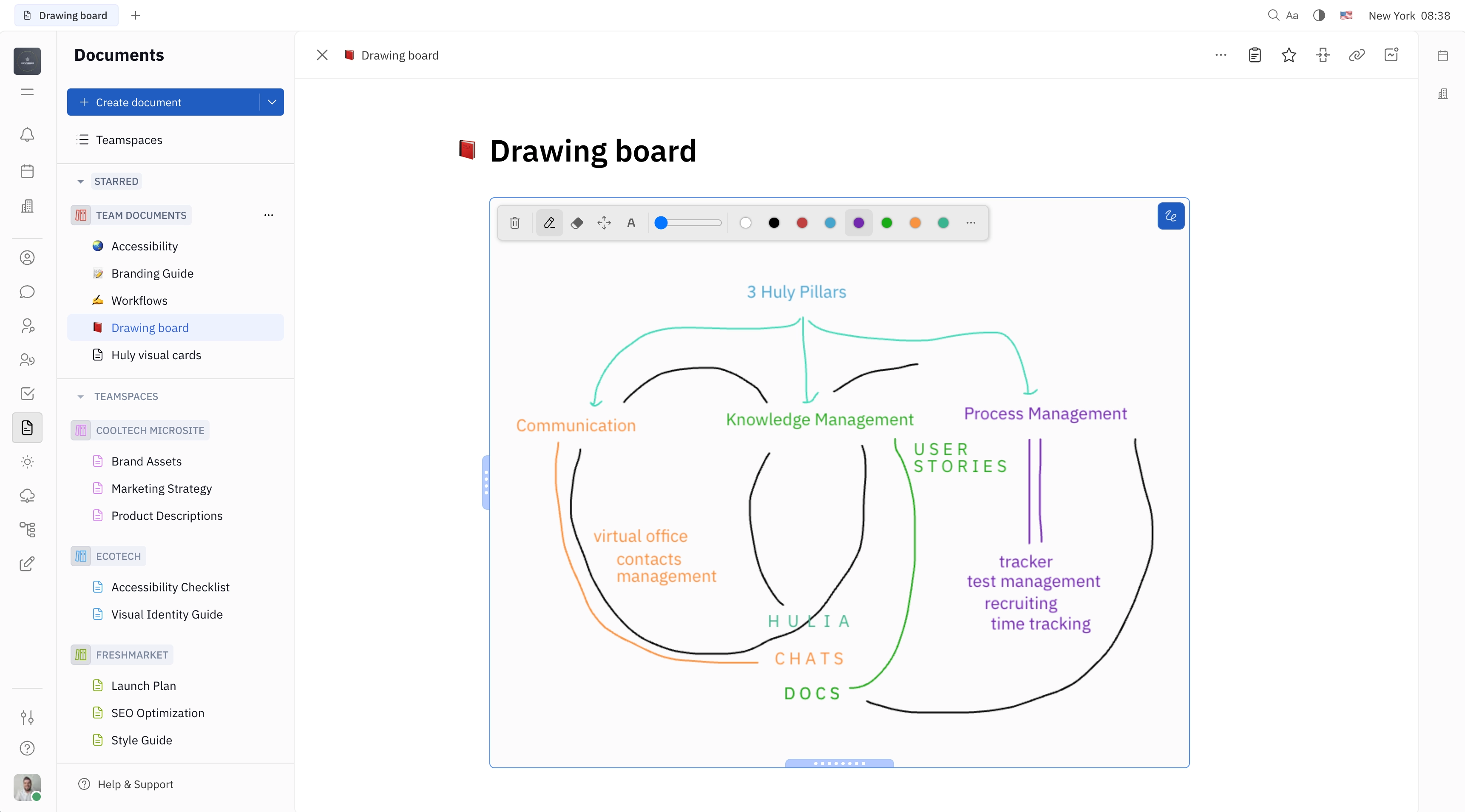Screen dimensions: 1465x812
Task: Select the Text tool in the whiteboard toolbar
Action: pyautogui.click(x=631, y=223)
